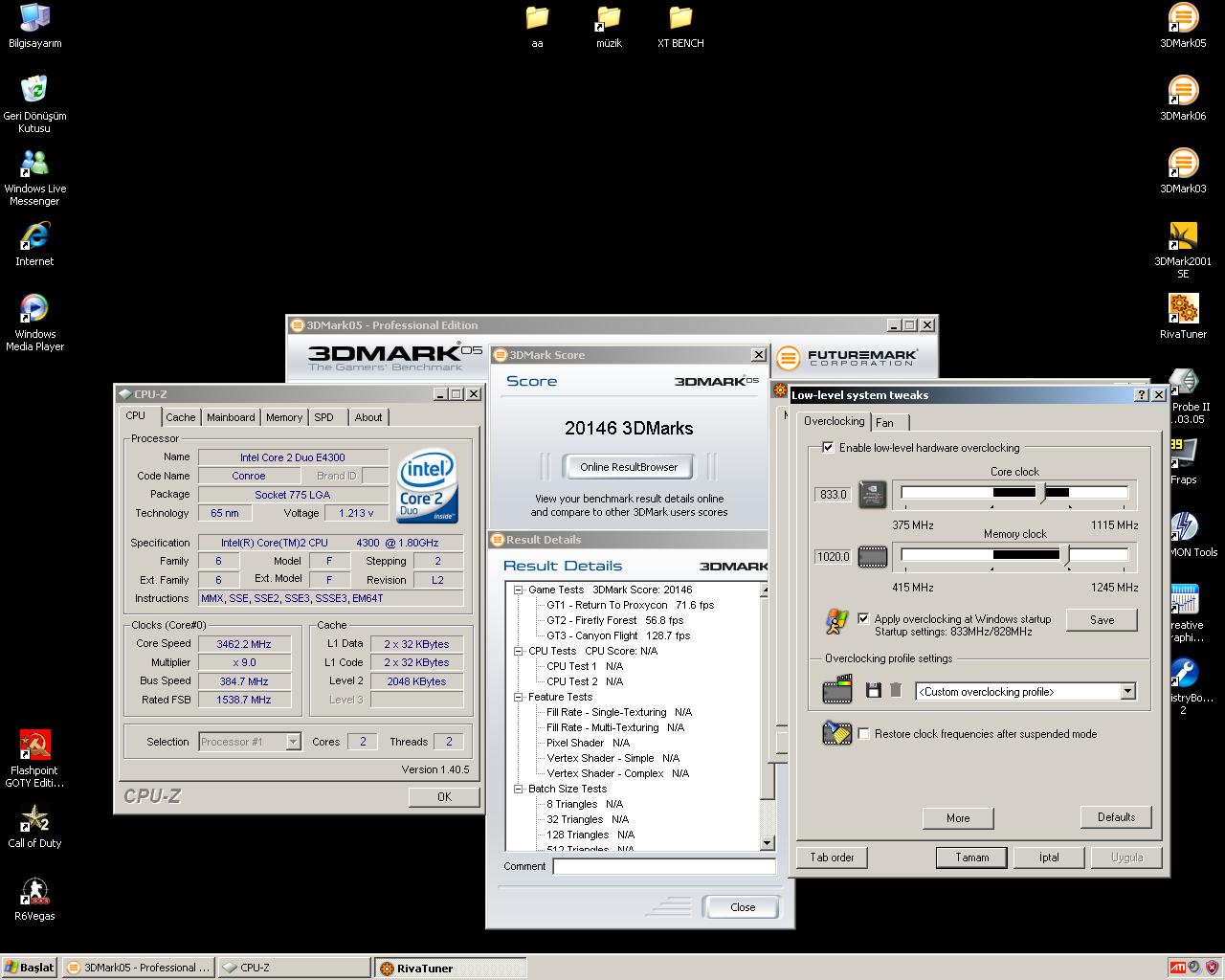Toggle Apply overclocking at Windows startup
Screen dimensions: 1225x980
[x=863, y=618]
